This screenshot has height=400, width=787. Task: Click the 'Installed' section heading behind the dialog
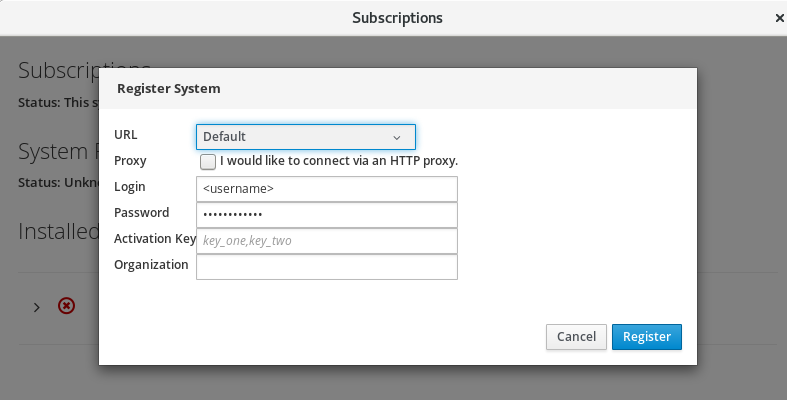57,231
